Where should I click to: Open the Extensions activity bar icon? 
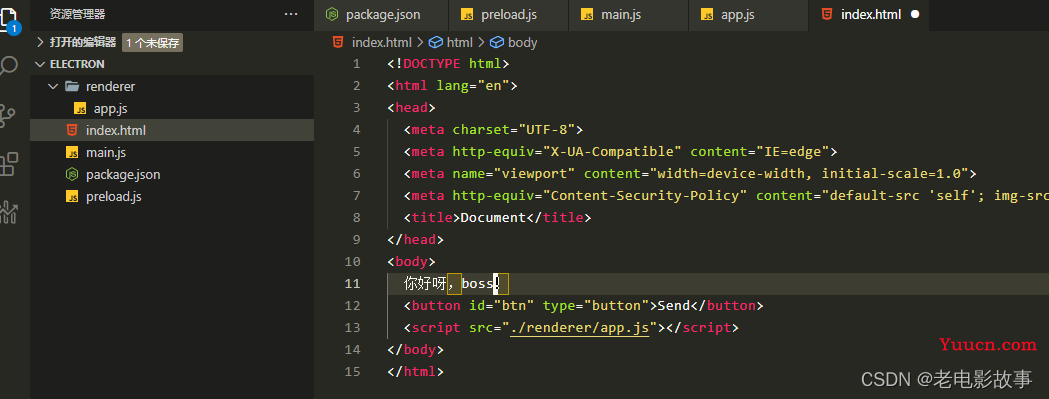(9, 164)
